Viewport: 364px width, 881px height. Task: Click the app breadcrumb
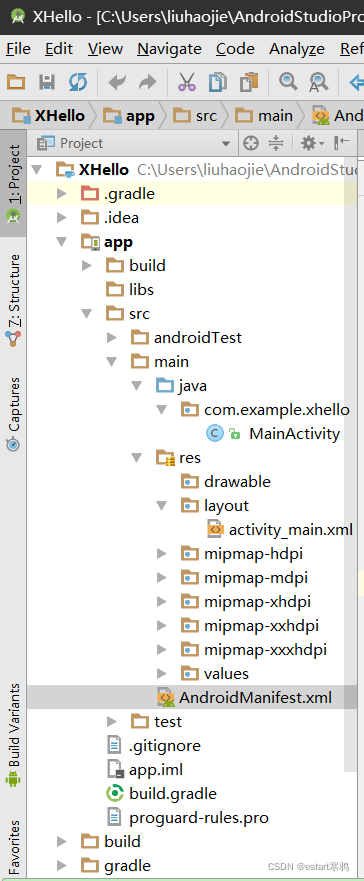click(x=129, y=116)
